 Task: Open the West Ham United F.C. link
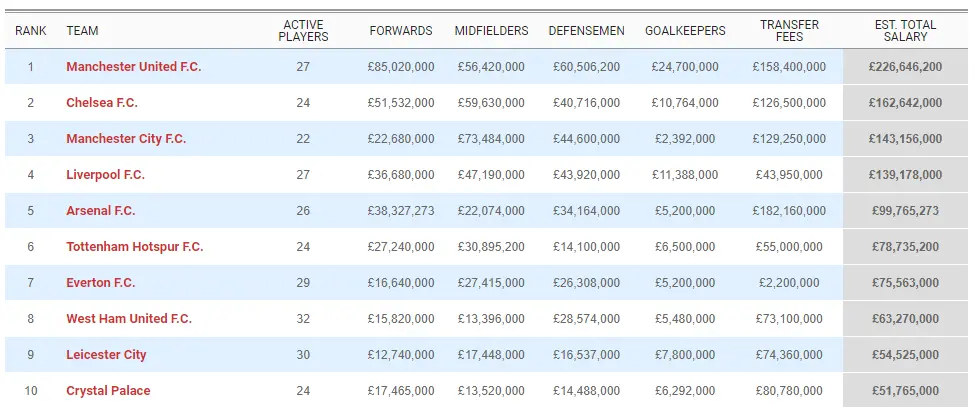tap(129, 319)
